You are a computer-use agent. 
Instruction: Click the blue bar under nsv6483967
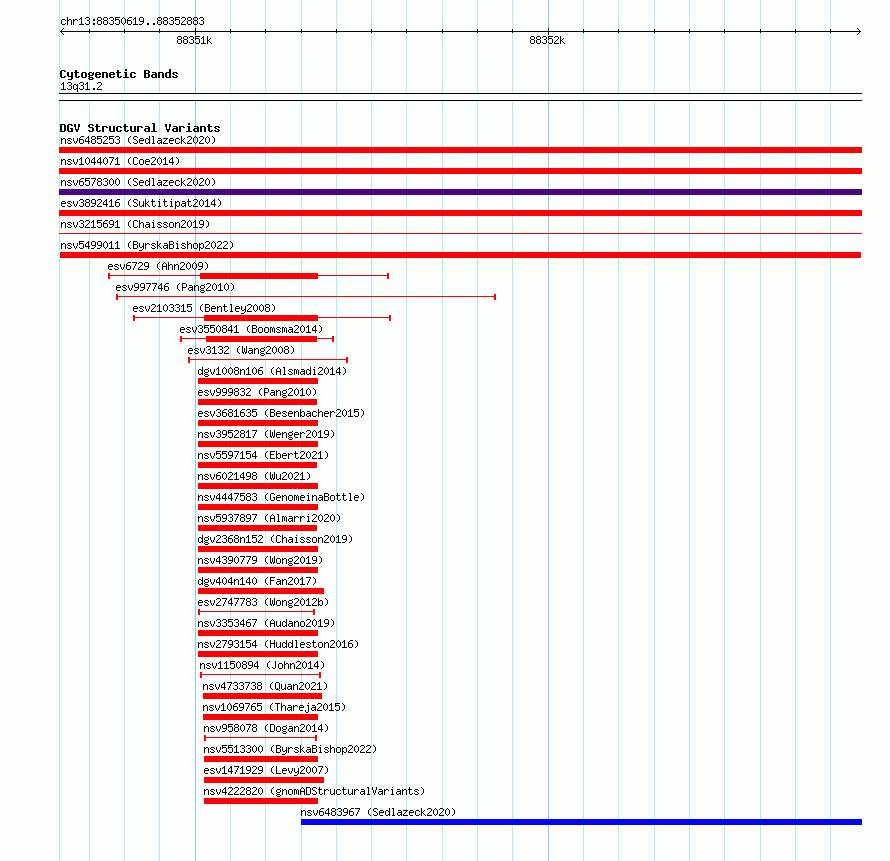pyautogui.click(x=581, y=822)
